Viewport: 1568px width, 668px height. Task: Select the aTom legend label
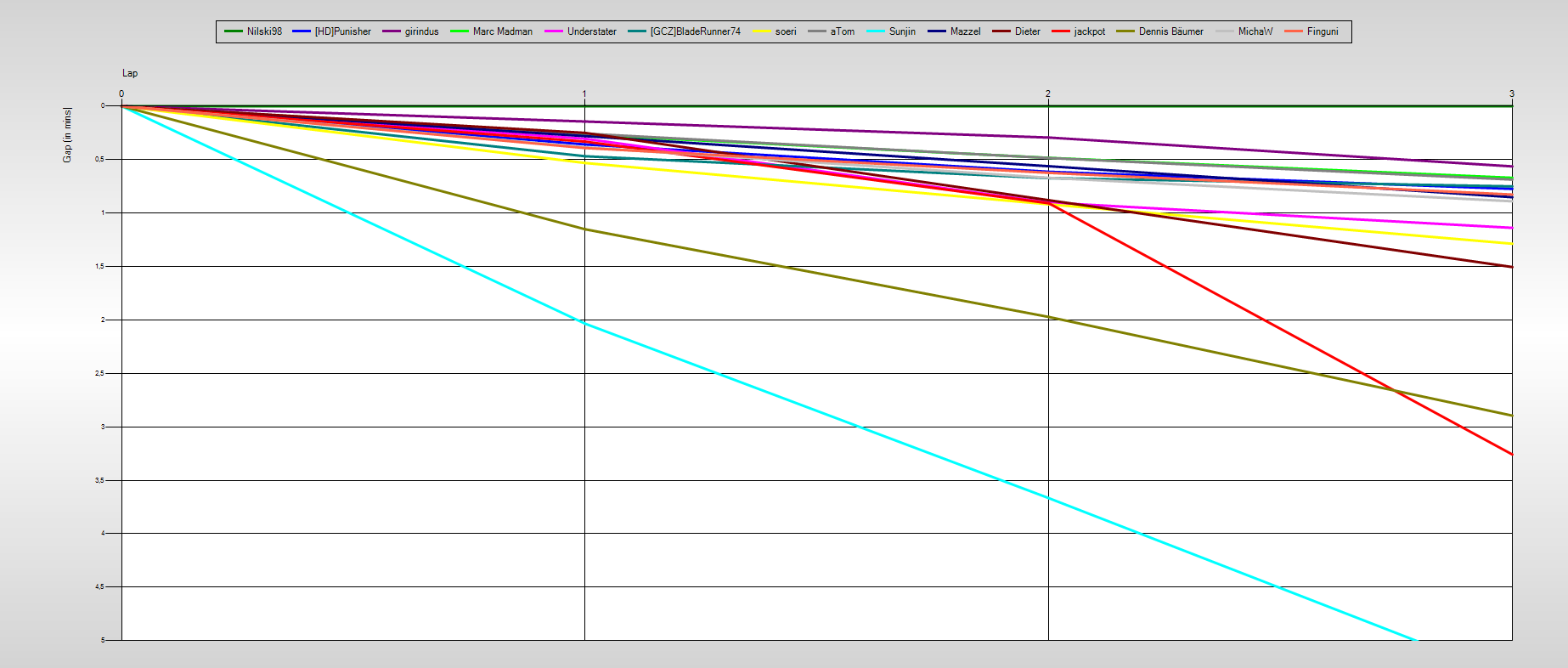[842, 31]
